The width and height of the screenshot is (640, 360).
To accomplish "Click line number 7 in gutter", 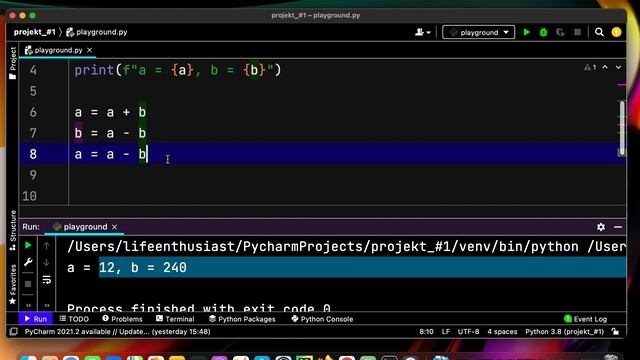I will tap(33, 133).
